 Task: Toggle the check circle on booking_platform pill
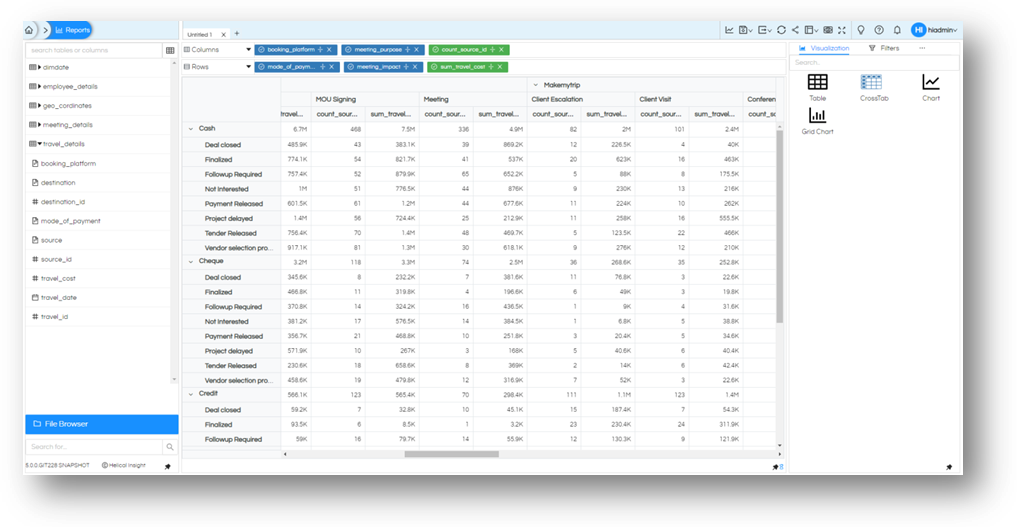(261, 50)
